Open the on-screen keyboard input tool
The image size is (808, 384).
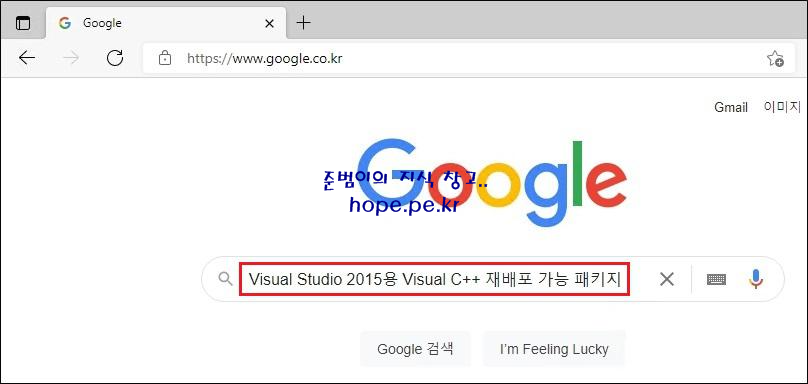point(716,279)
